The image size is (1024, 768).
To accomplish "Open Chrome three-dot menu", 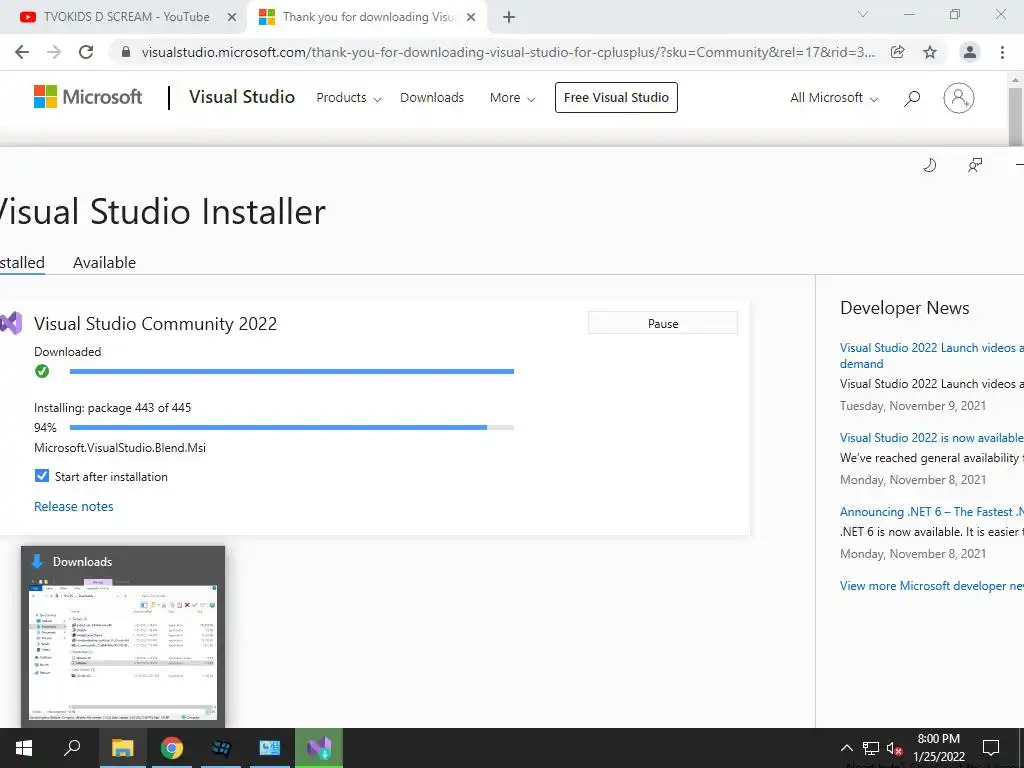I will point(1002,52).
